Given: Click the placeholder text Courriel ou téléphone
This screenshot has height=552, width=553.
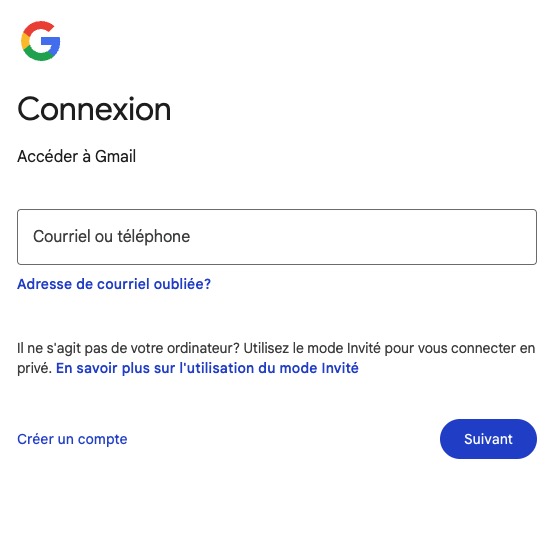Looking at the screenshot, I should pyautogui.click(x=111, y=236).
